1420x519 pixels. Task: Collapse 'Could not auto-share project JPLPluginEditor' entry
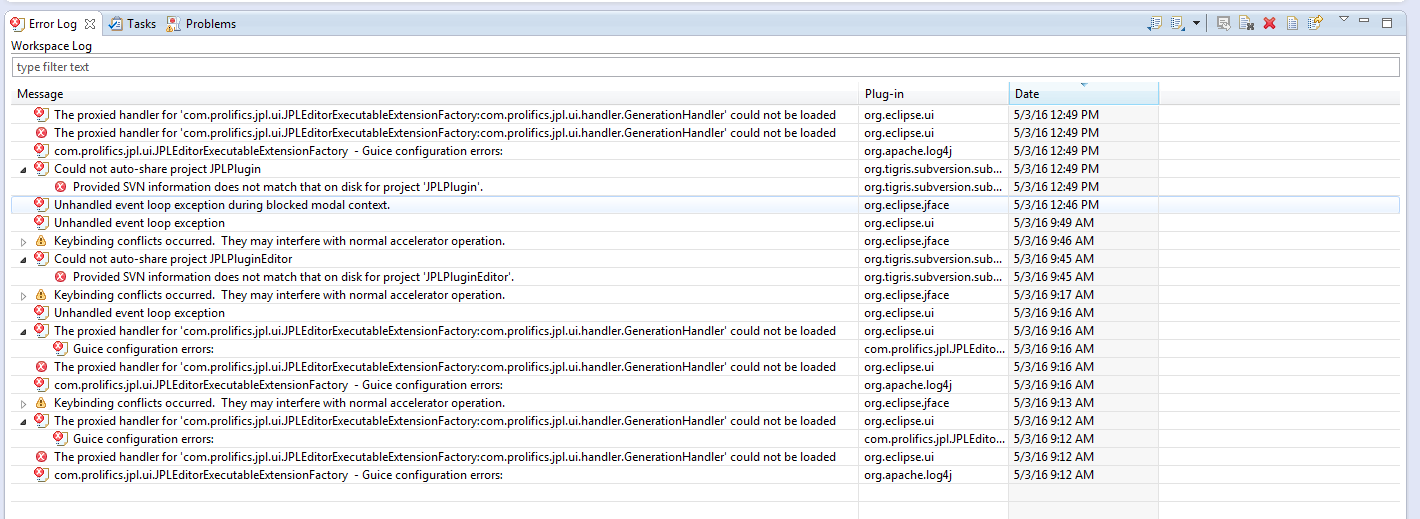[x=23, y=259]
